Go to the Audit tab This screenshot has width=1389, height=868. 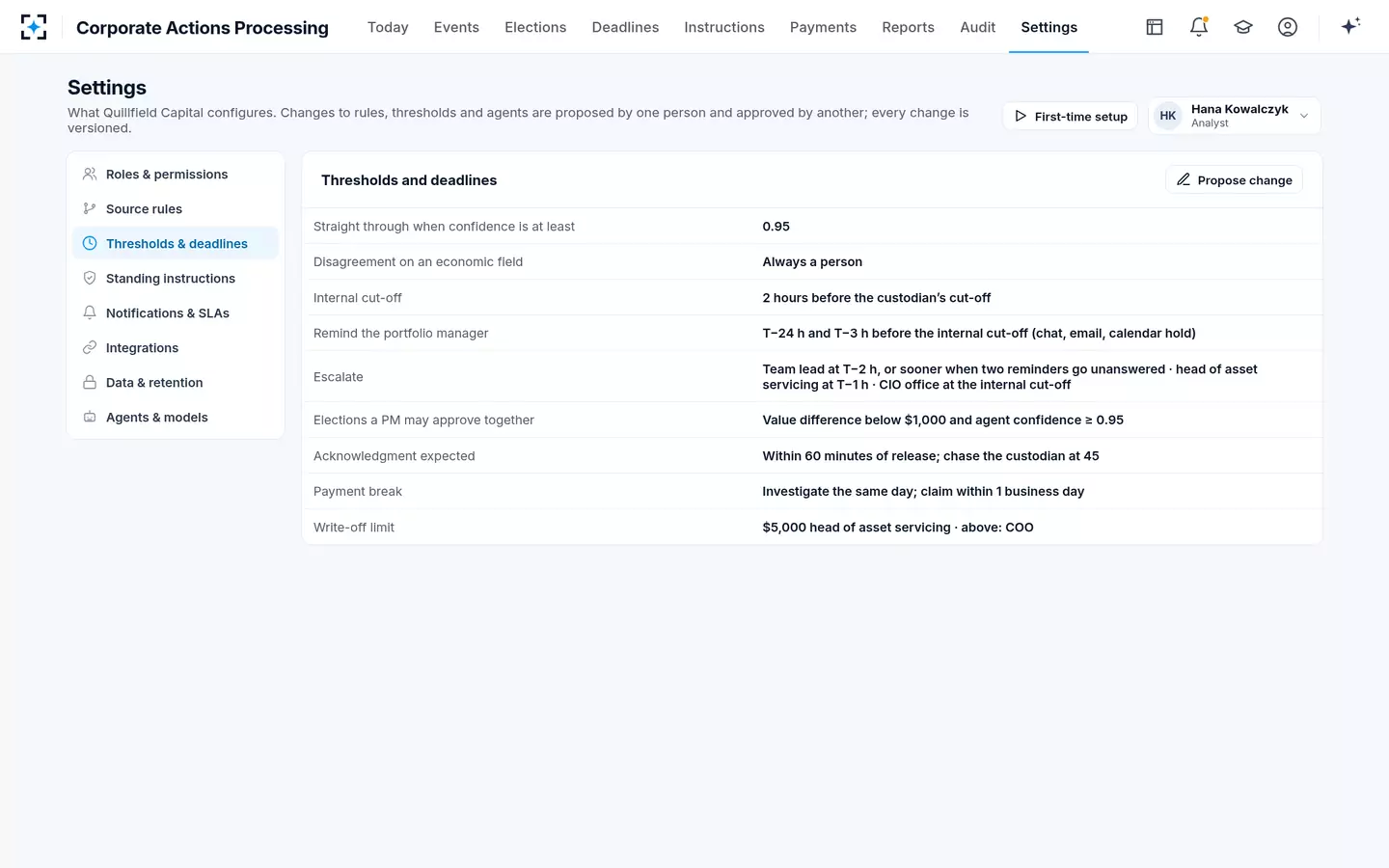click(x=977, y=27)
